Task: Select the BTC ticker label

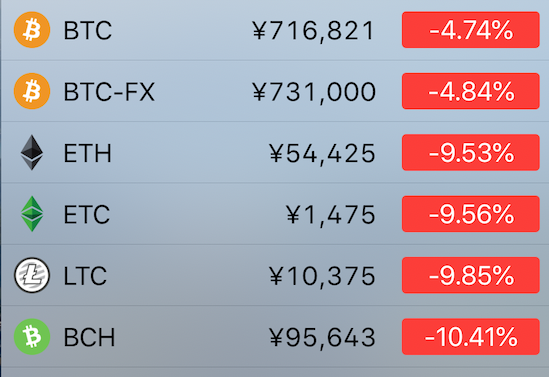Action: click(x=88, y=30)
